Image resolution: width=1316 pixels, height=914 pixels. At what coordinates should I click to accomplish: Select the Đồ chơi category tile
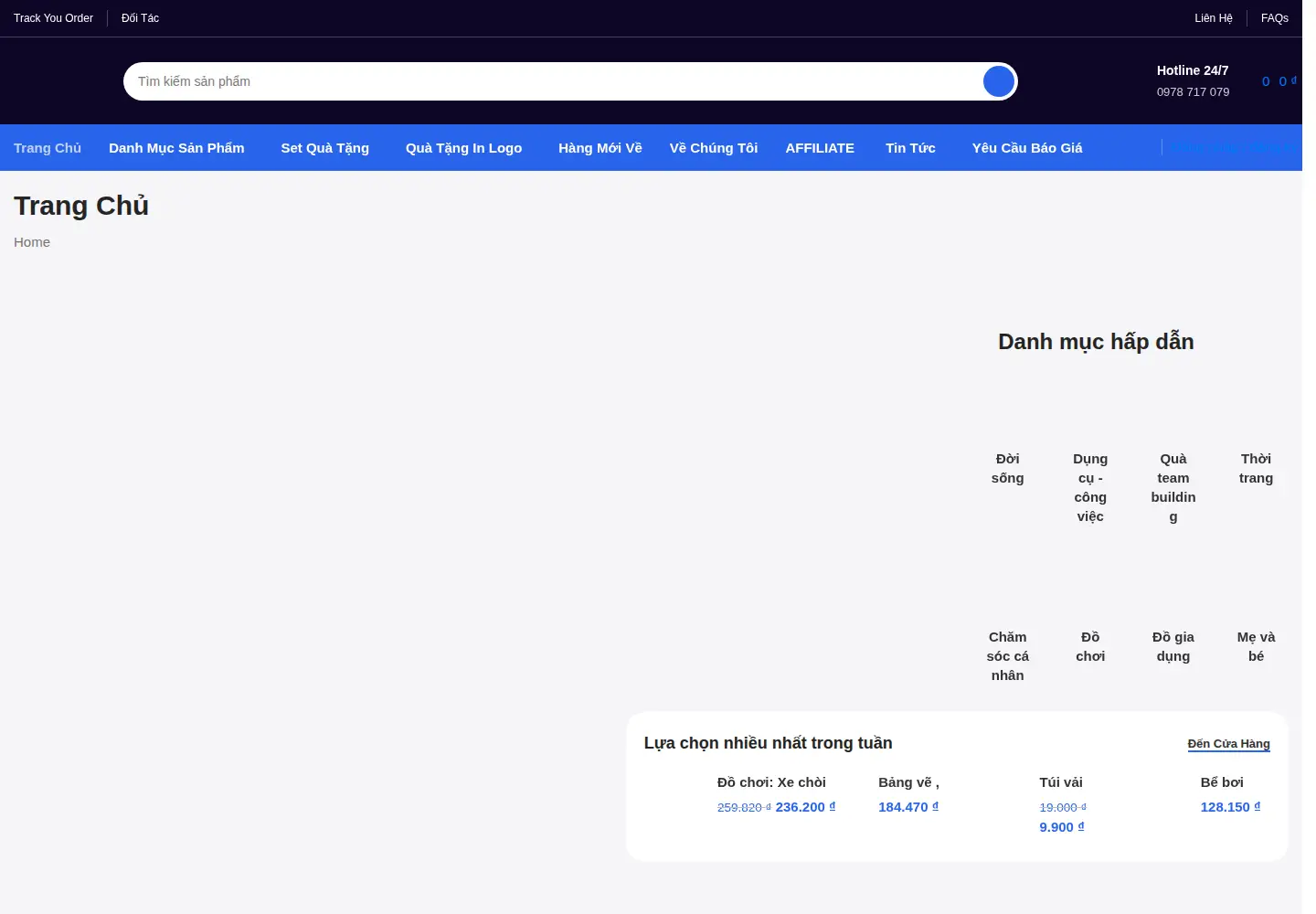coord(1090,646)
